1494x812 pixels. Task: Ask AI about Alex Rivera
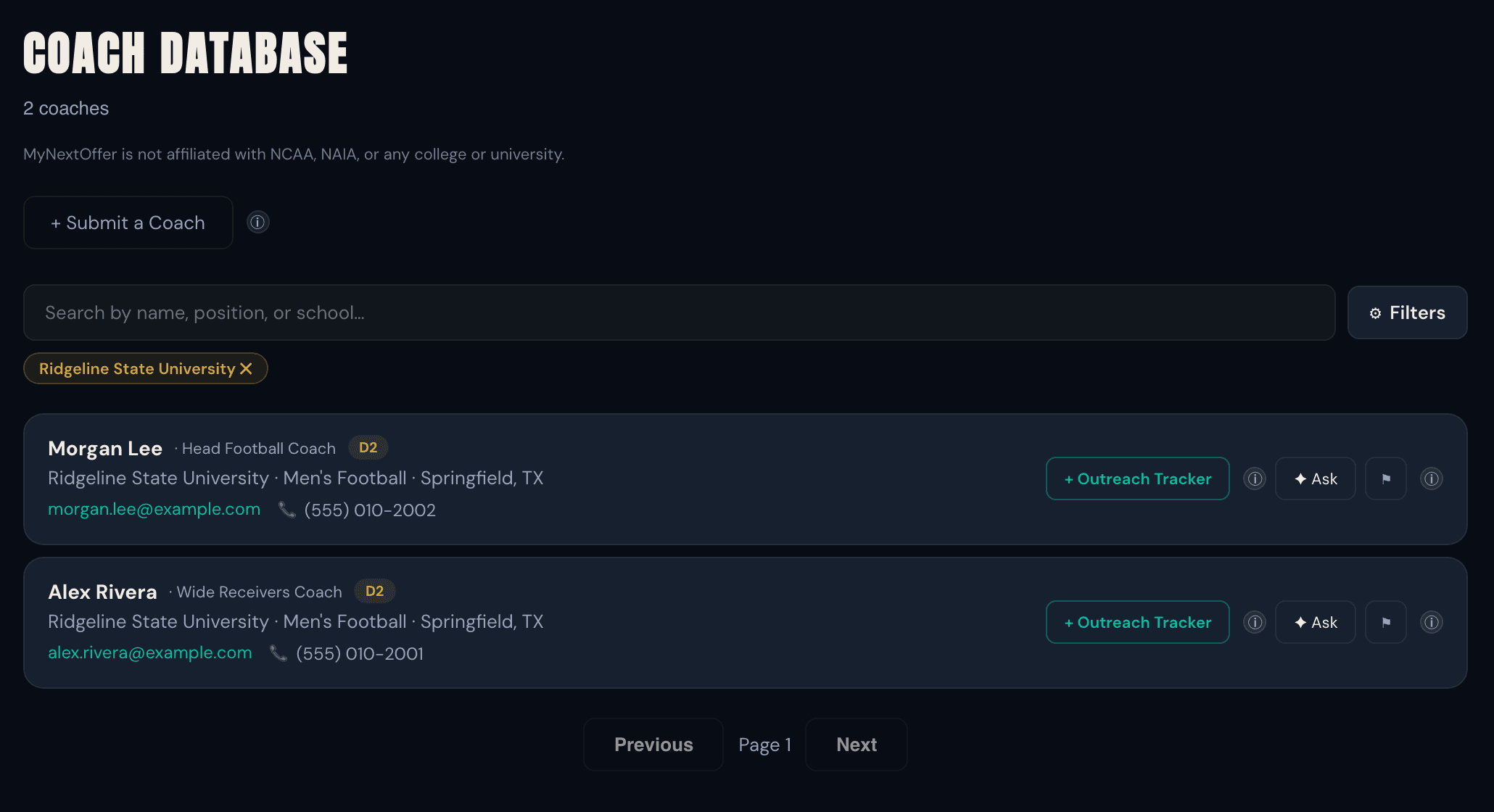point(1315,622)
